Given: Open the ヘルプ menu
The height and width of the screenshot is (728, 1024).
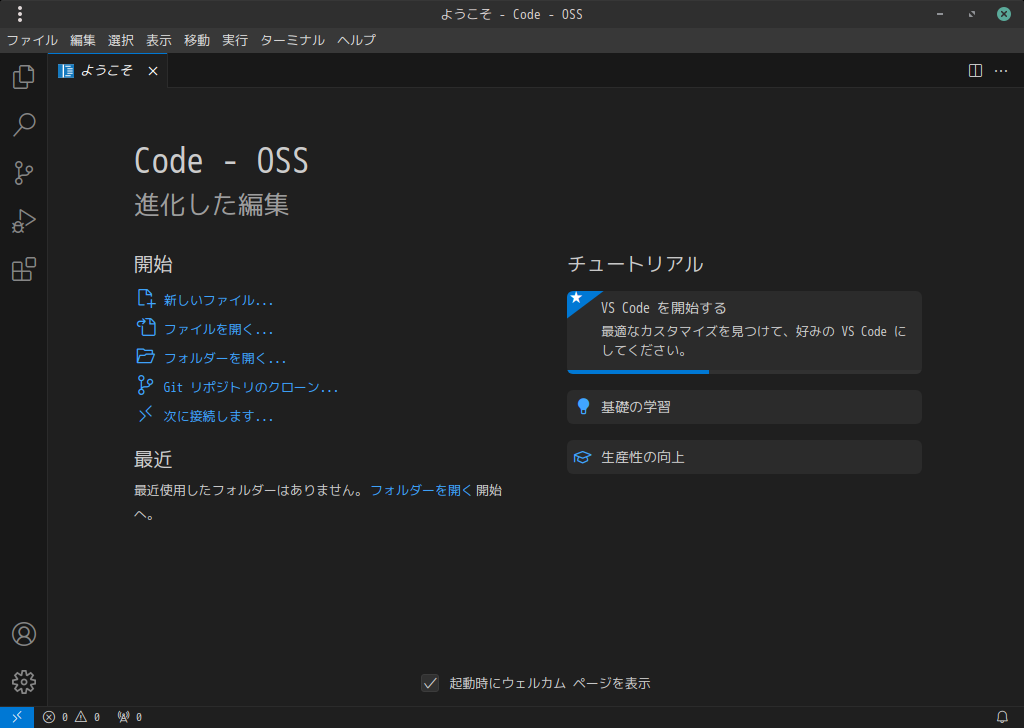Looking at the screenshot, I should click(357, 40).
